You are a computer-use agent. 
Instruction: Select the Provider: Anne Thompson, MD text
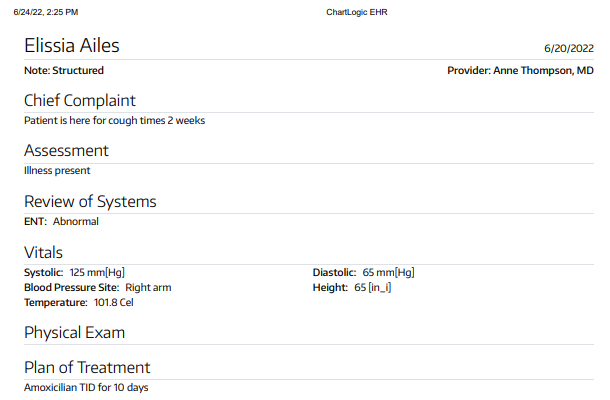click(x=520, y=71)
